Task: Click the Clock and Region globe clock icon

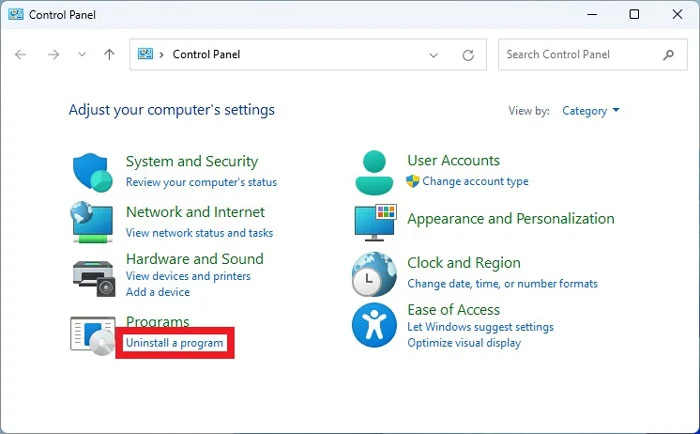Action: pos(374,274)
